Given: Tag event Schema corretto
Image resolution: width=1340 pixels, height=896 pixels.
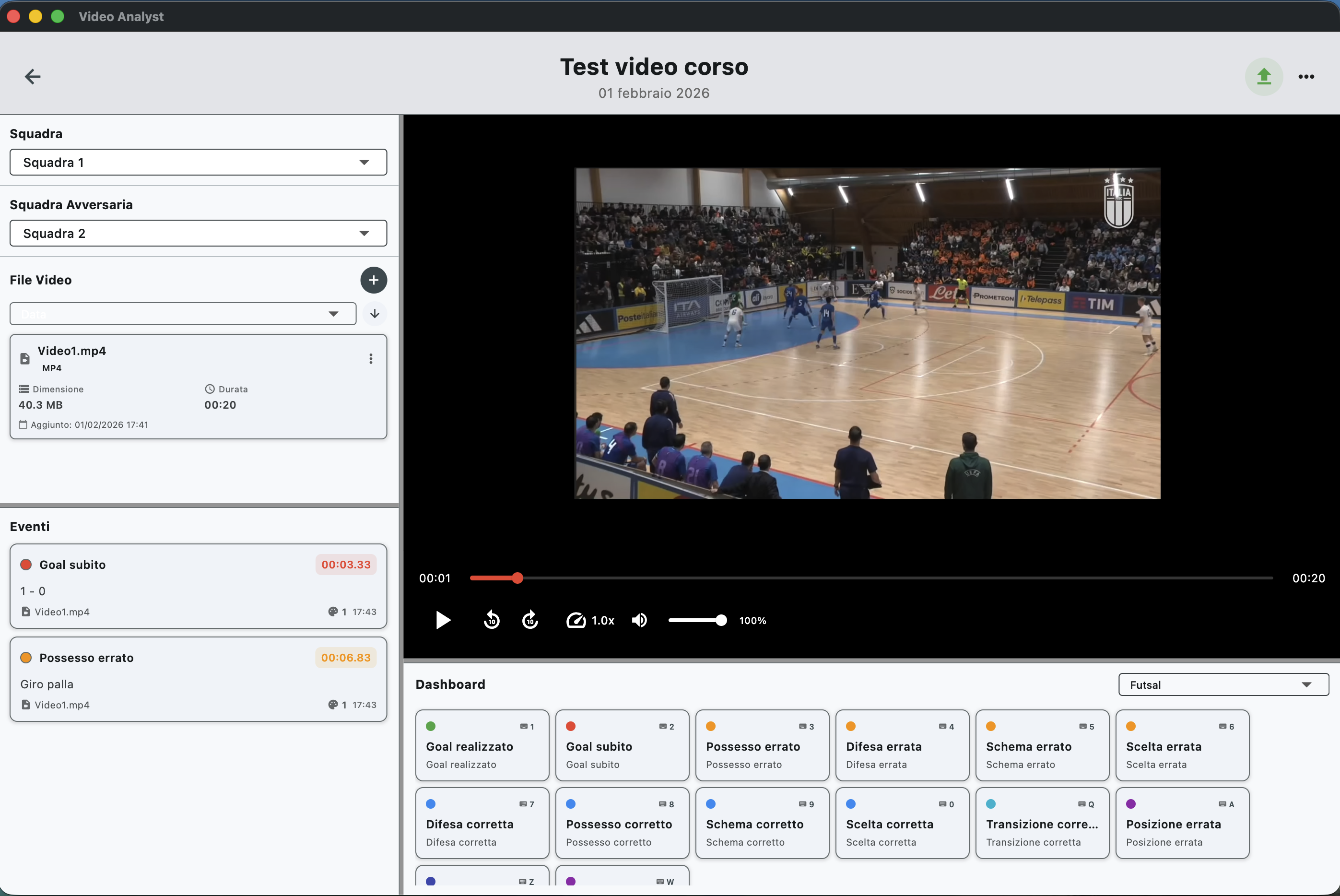Looking at the screenshot, I should point(762,823).
